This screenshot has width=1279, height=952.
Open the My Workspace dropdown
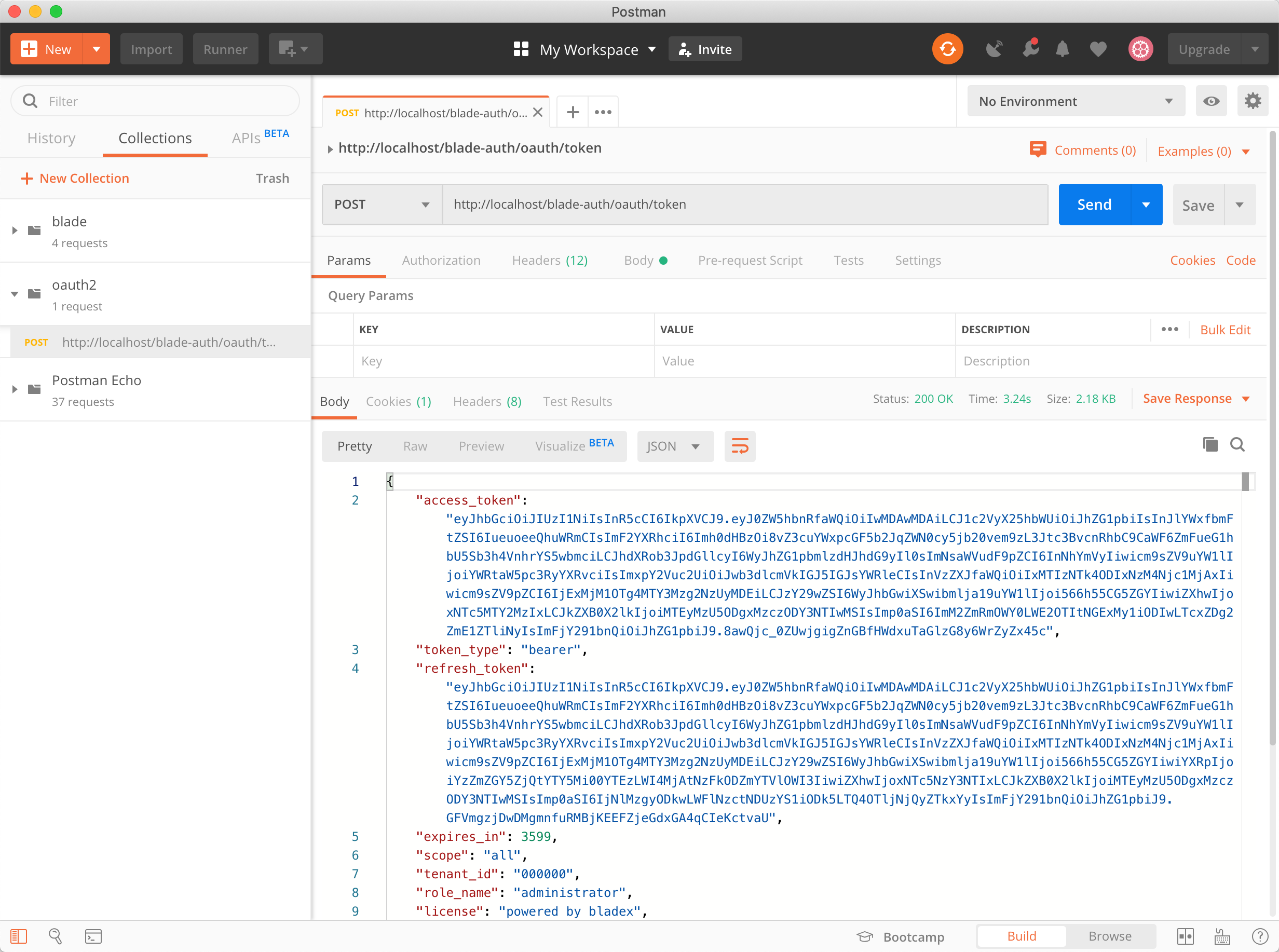(584, 49)
